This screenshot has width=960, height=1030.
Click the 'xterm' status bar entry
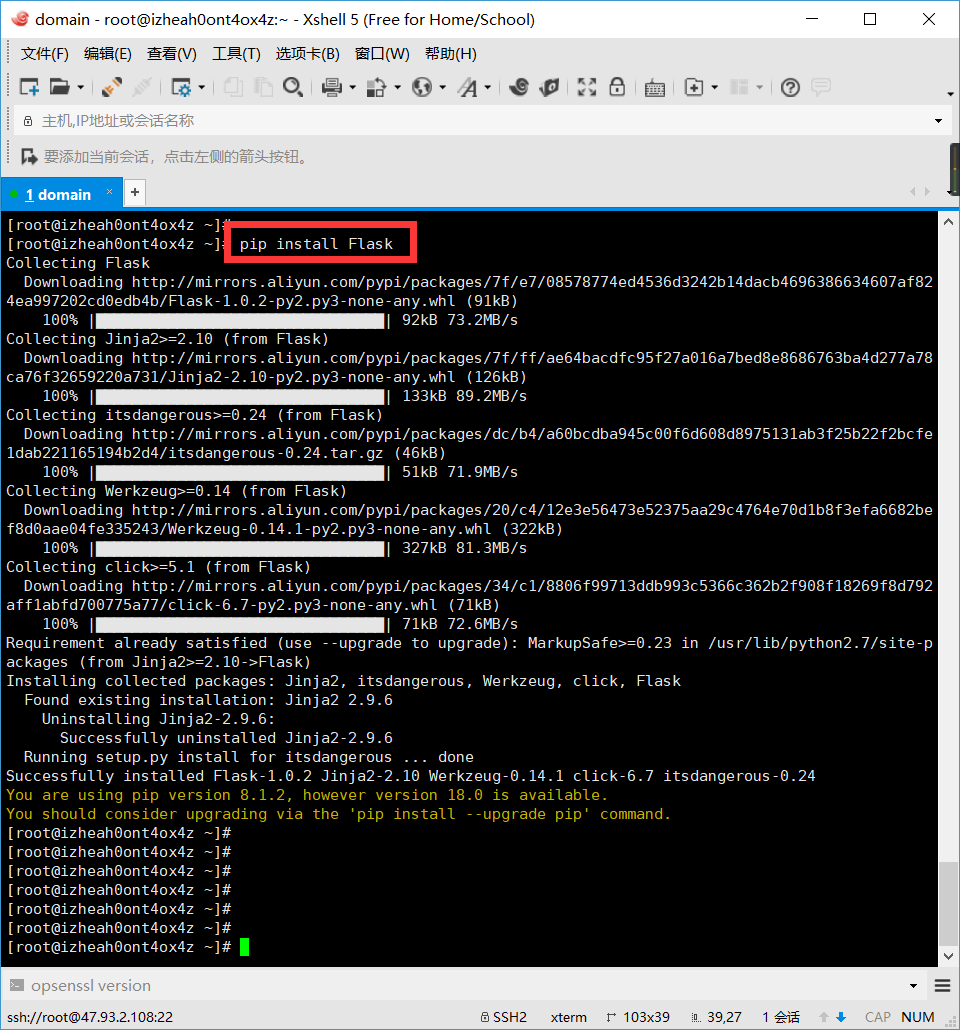pyautogui.click(x=568, y=1017)
